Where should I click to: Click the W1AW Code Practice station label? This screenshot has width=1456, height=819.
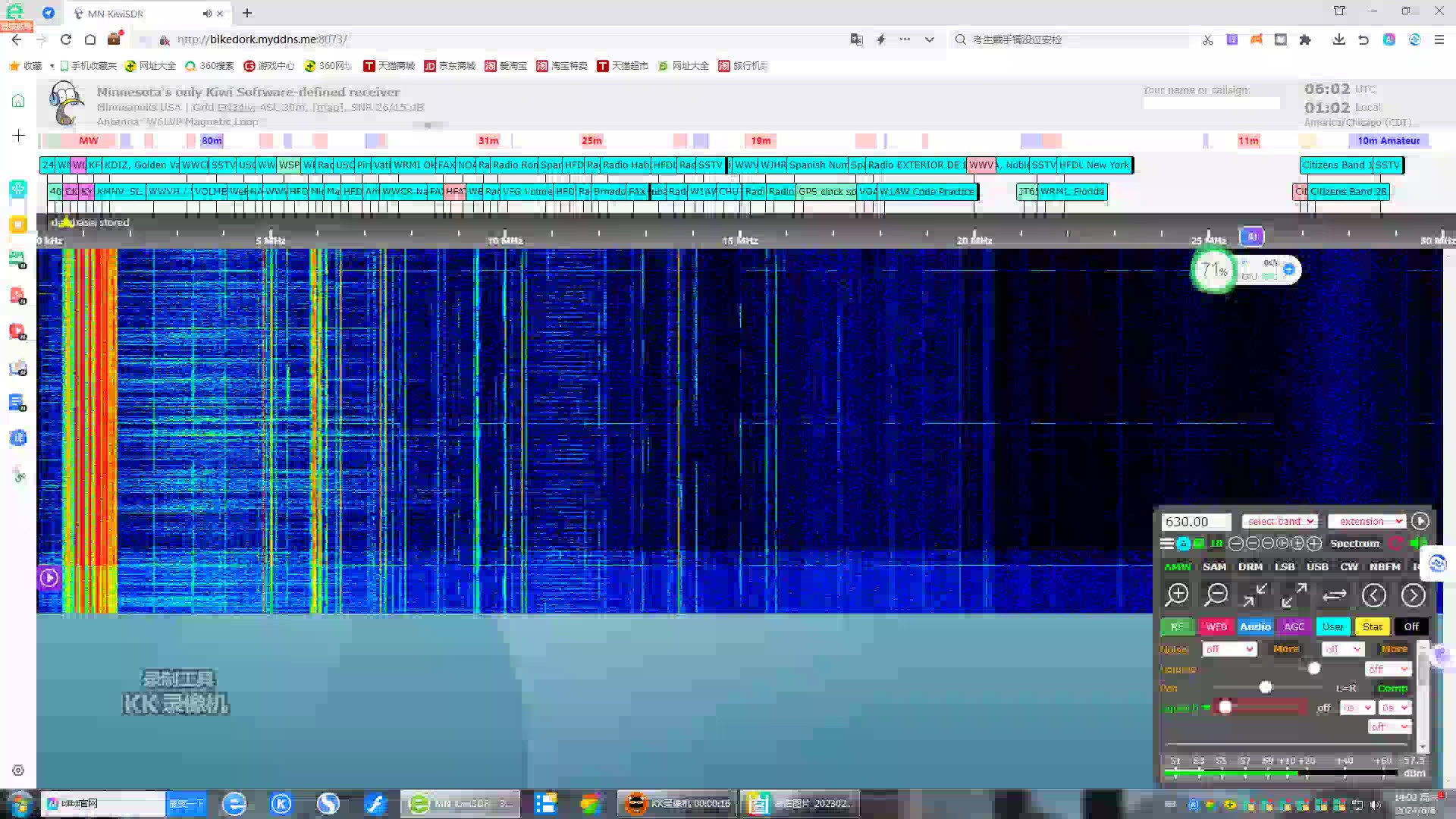[927, 191]
